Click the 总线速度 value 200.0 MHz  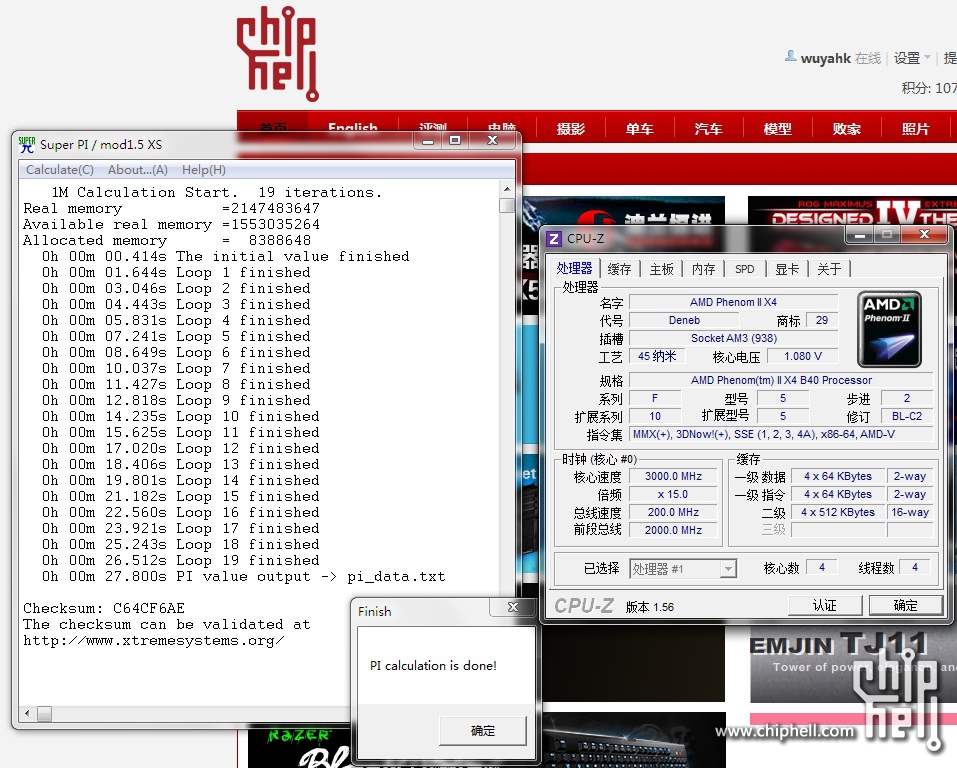(673, 512)
